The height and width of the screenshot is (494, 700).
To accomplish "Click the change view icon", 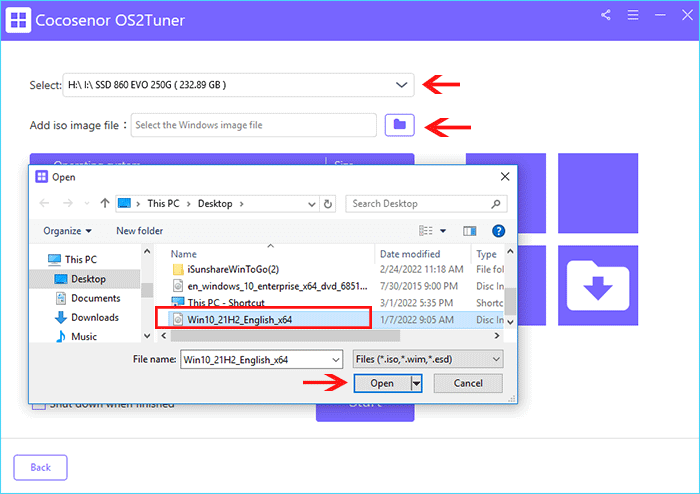I will (425, 231).
